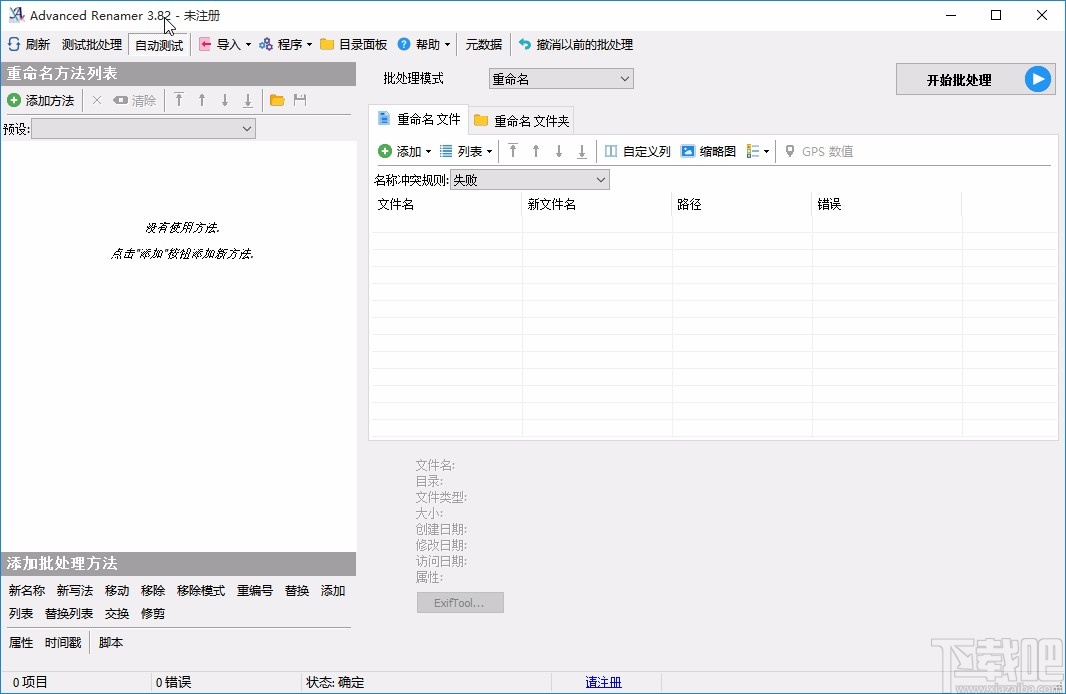
Task: Open the 请注册 registration link
Action: click(x=603, y=681)
